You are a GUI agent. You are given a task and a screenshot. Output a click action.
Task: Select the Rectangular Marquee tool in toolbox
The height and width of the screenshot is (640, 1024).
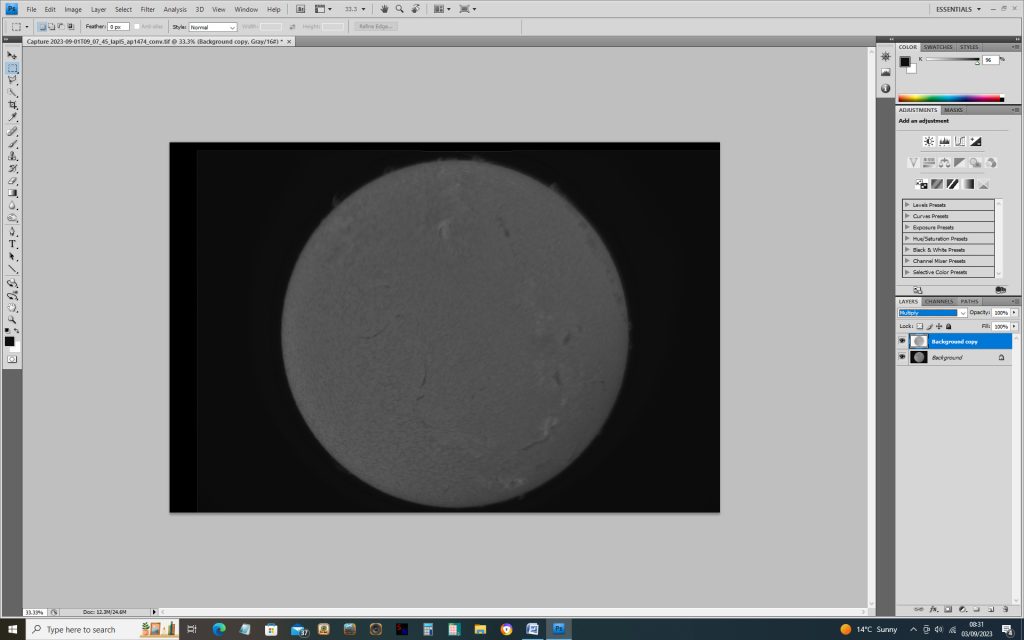[12, 68]
